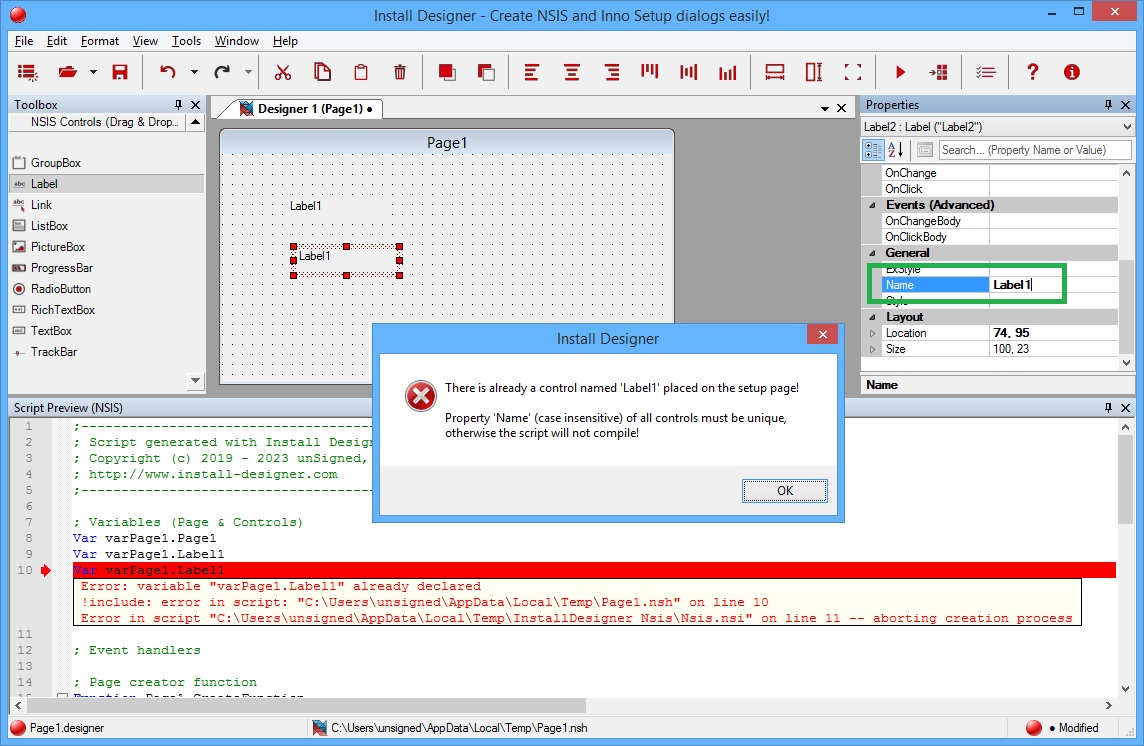
Task: Delete the selected control with the trash icon
Action: tap(400, 72)
